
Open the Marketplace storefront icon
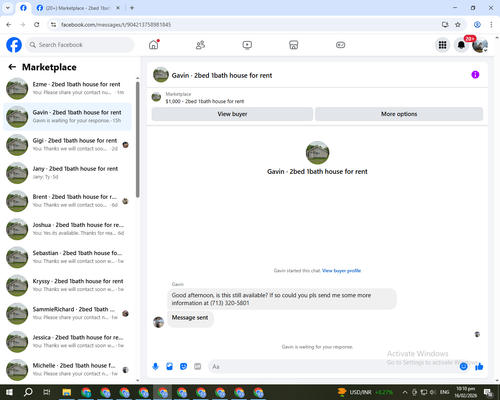coord(294,45)
